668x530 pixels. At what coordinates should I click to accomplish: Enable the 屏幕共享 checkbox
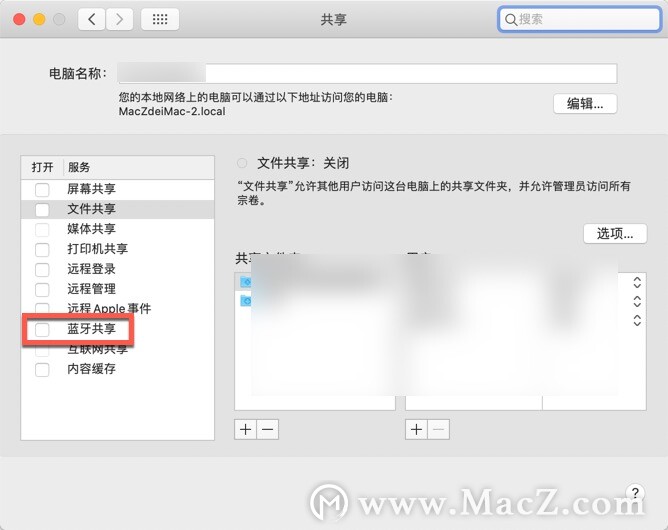42,190
